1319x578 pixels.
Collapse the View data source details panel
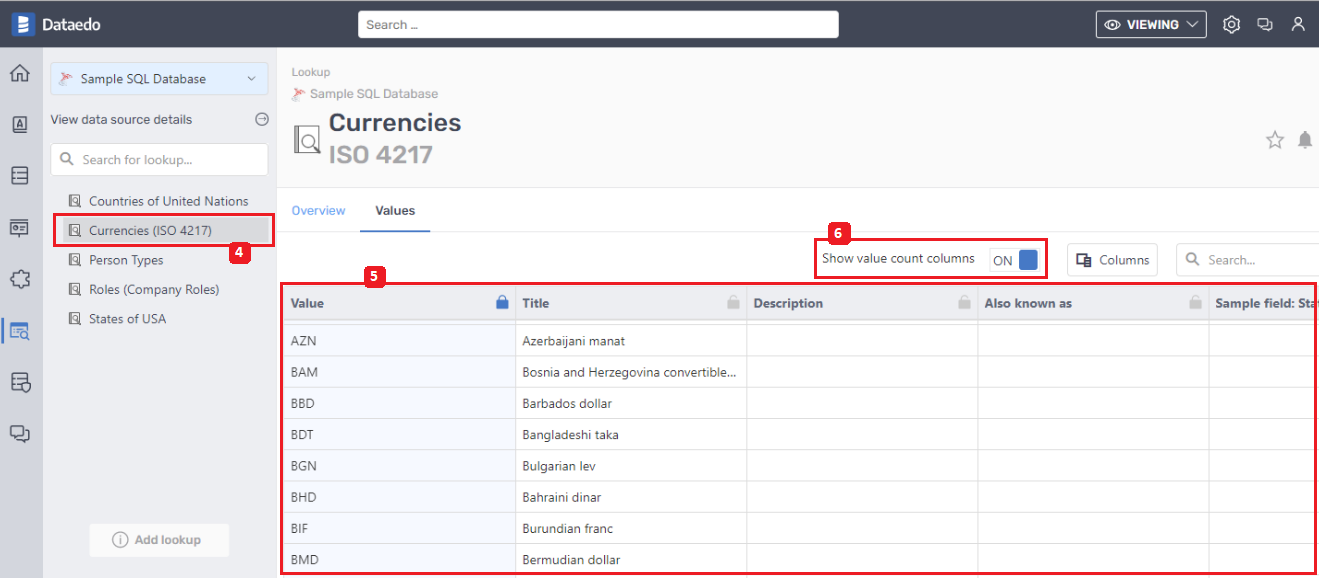tap(261, 119)
